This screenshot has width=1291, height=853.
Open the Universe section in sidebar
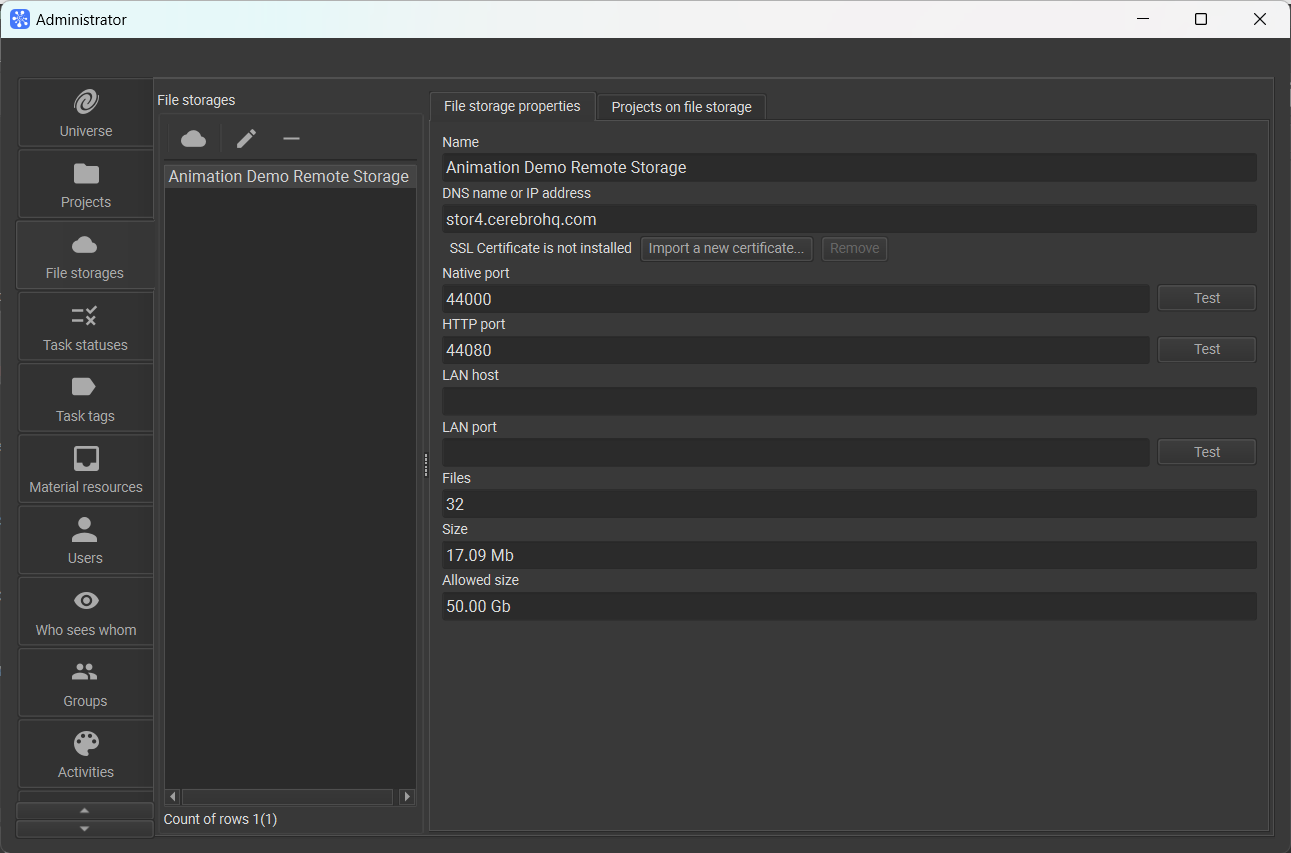pos(86,113)
